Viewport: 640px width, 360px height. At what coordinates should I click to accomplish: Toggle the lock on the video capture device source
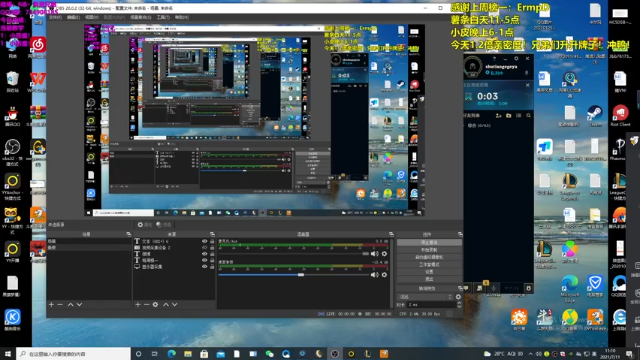coord(212,247)
